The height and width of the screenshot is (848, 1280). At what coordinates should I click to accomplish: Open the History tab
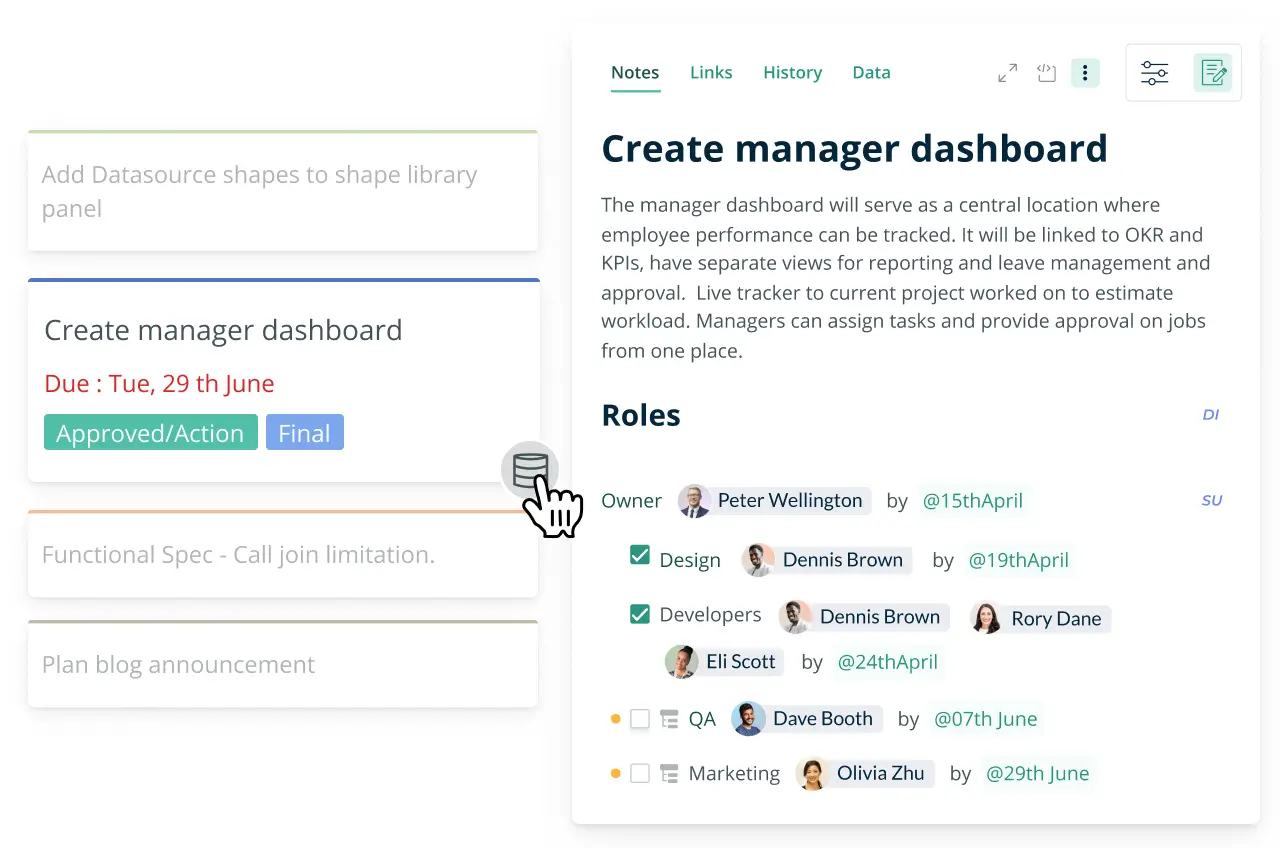792,73
